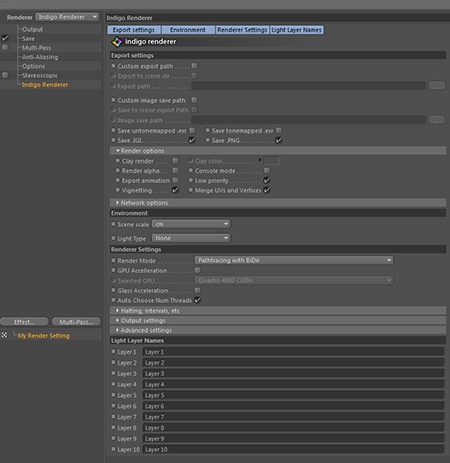Click browse button beside Export path field
Screen dimensions: 450x463
click(437, 86)
